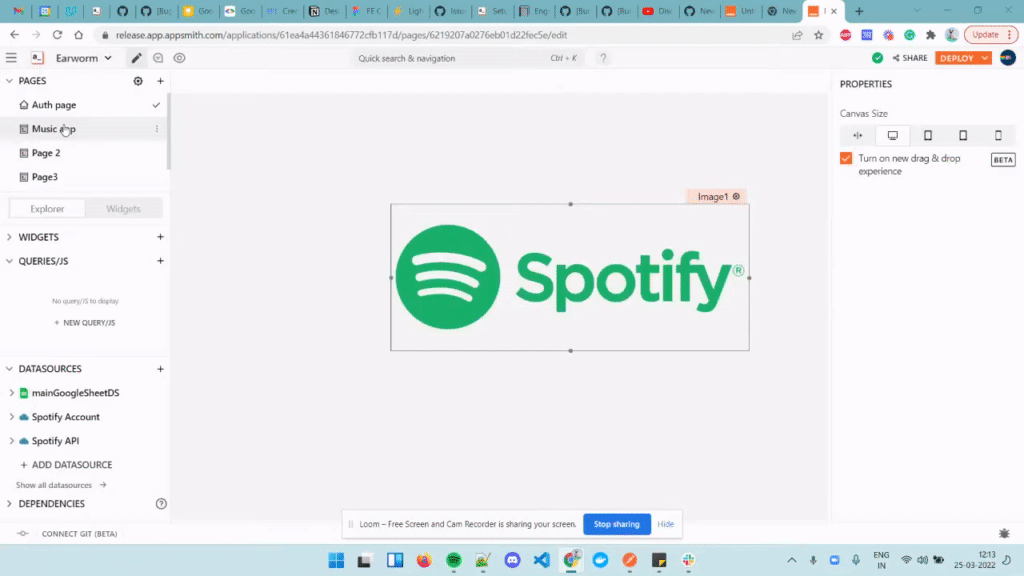Reload the browser page
The width and height of the screenshot is (1024, 576).
point(57,35)
